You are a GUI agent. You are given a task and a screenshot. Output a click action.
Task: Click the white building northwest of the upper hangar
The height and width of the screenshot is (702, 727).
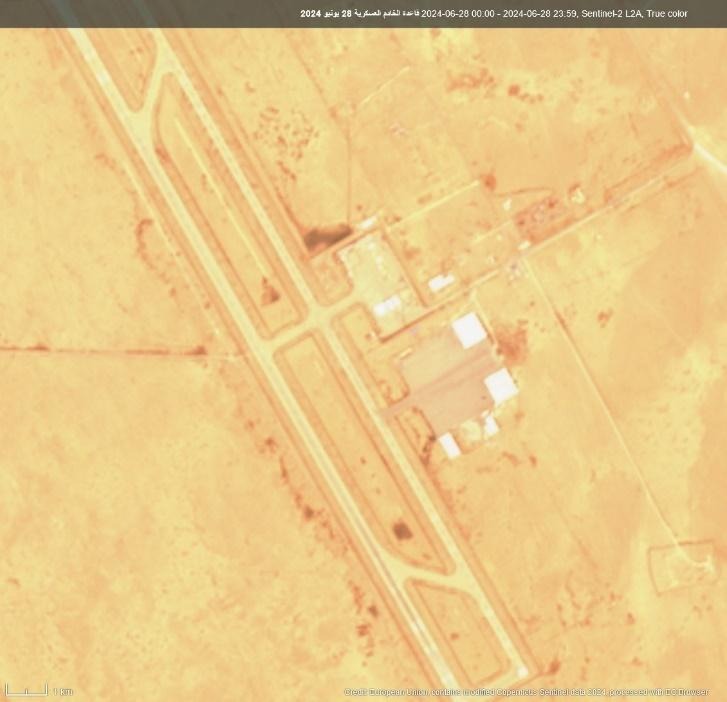coord(388,305)
